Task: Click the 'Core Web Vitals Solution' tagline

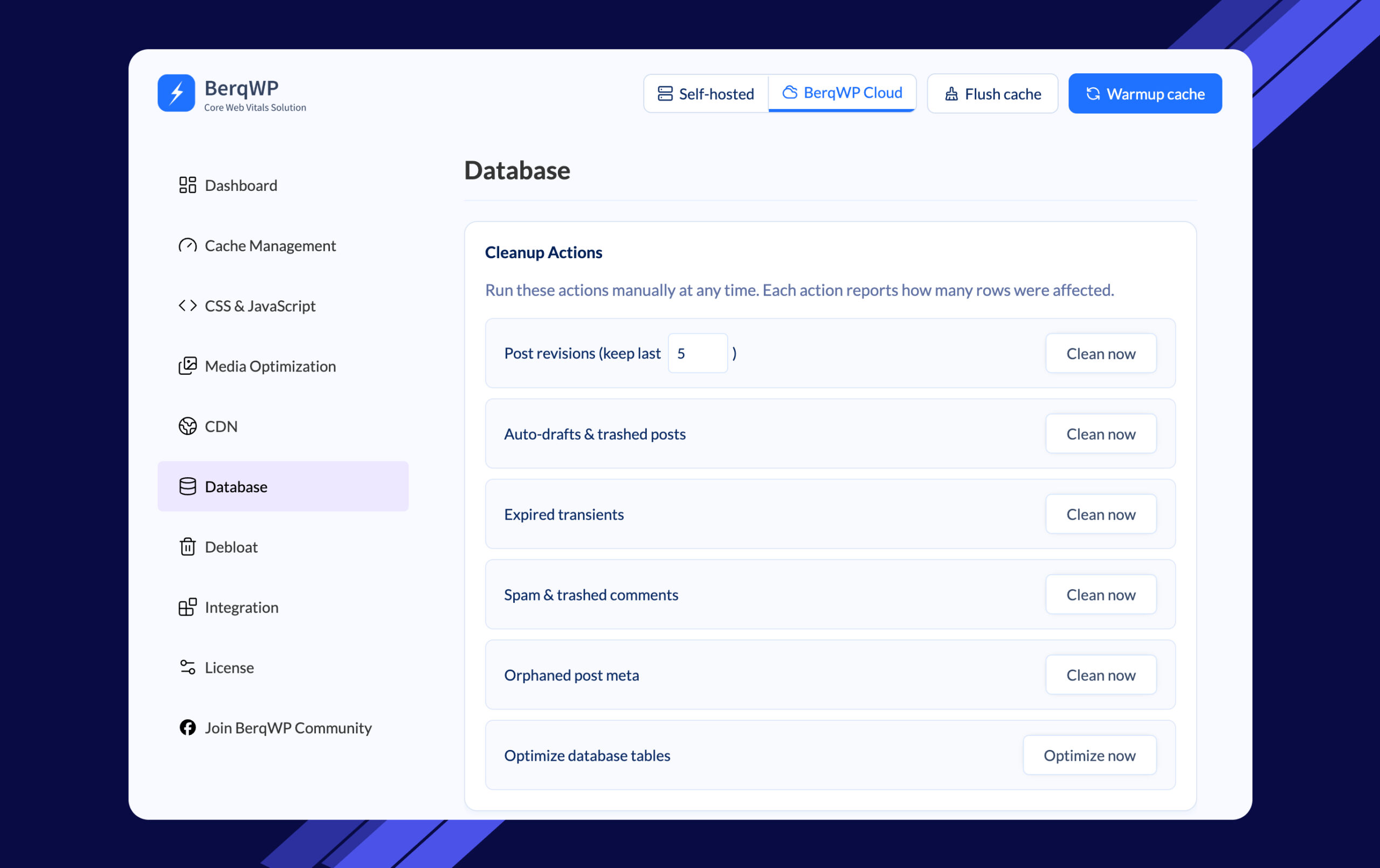Action: point(255,107)
